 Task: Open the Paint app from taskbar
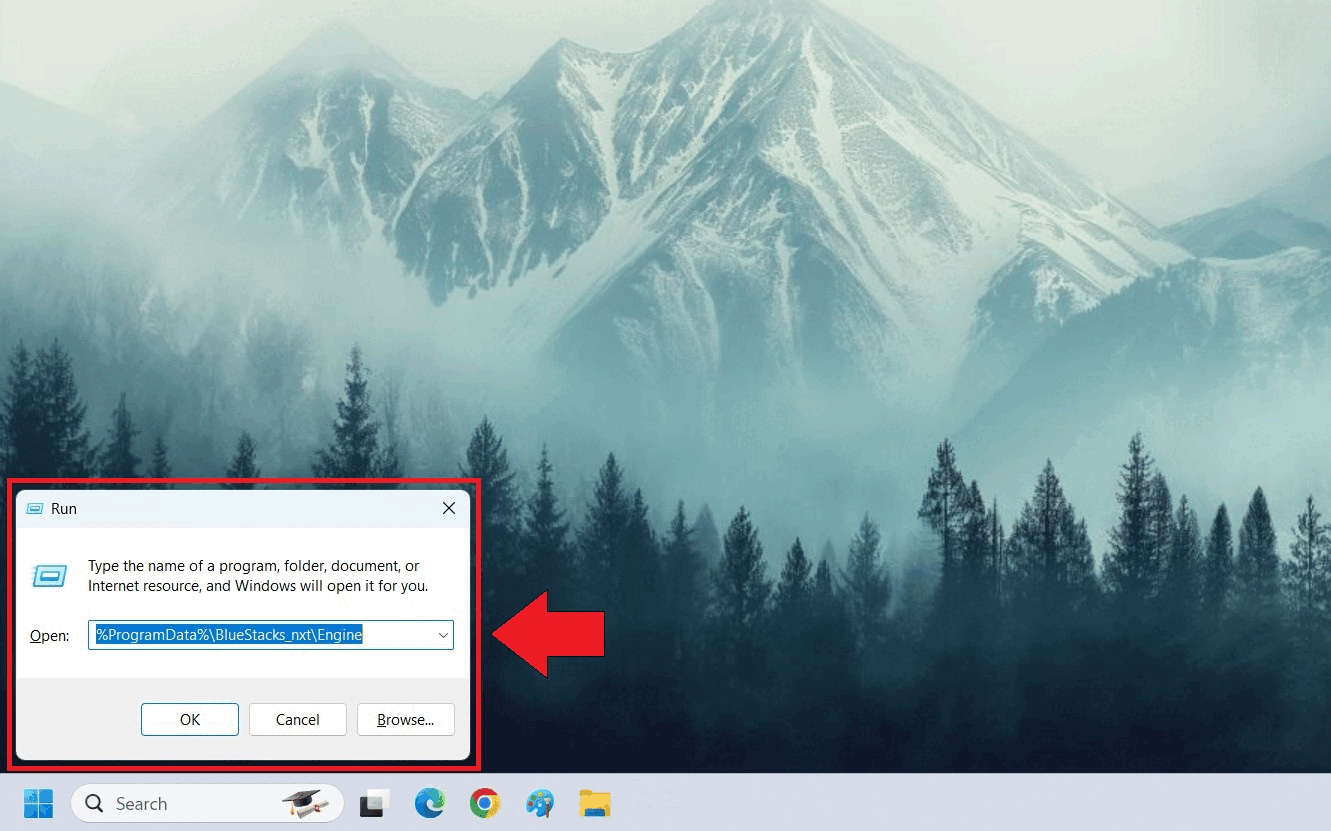coord(540,803)
